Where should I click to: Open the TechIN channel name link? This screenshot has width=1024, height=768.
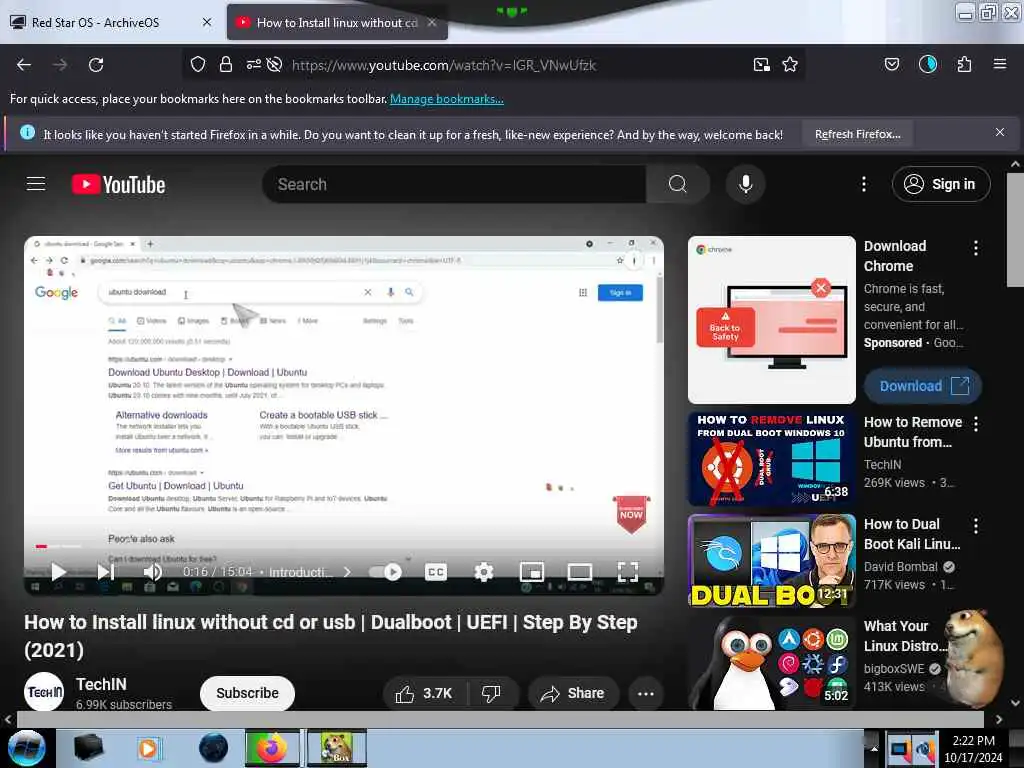pyautogui.click(x=101, y=684)
